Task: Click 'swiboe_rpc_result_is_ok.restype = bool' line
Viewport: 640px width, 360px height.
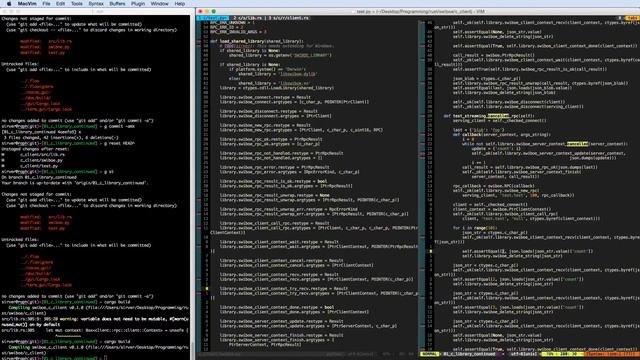Action: [x=273, y=181]
